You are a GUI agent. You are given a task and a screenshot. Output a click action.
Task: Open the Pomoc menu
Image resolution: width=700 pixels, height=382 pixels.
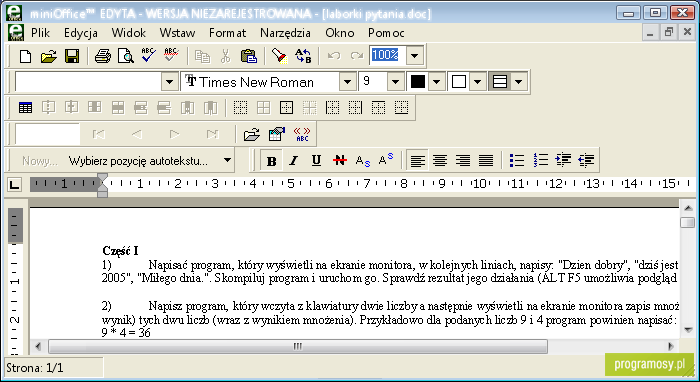pyautogui.click(x=386, y=33)
